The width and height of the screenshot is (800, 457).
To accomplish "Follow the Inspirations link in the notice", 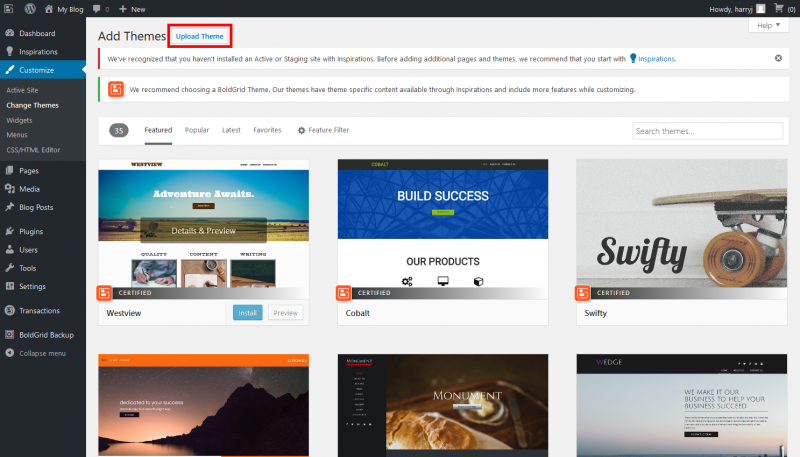I will point(657,59).
